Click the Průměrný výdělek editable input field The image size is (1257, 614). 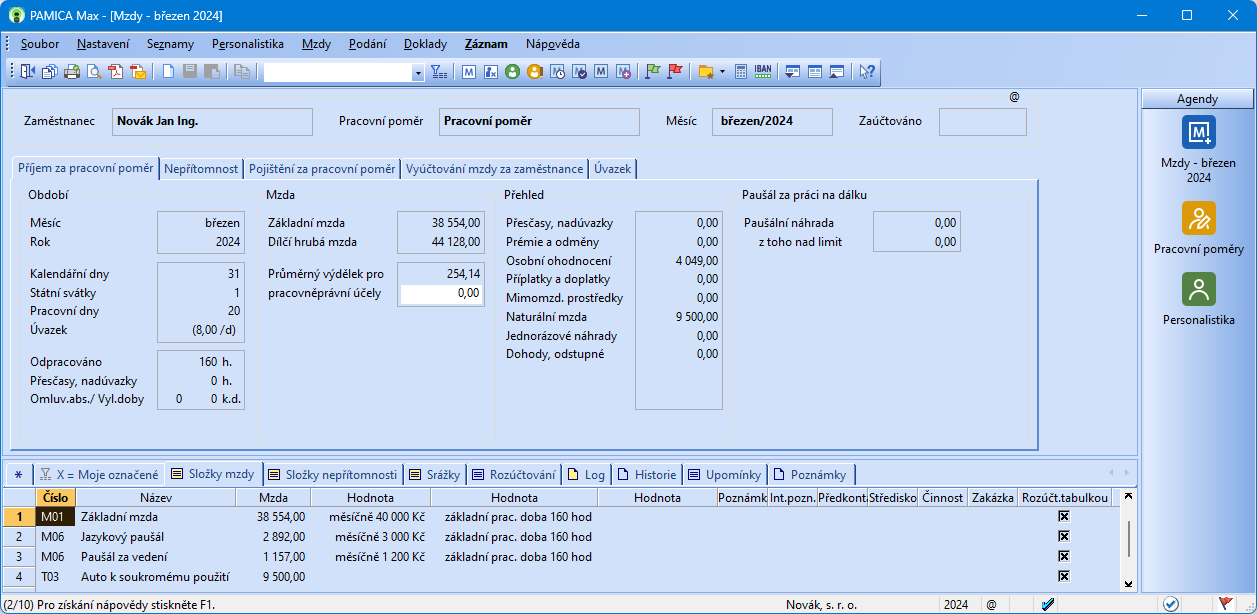[441, 294]
